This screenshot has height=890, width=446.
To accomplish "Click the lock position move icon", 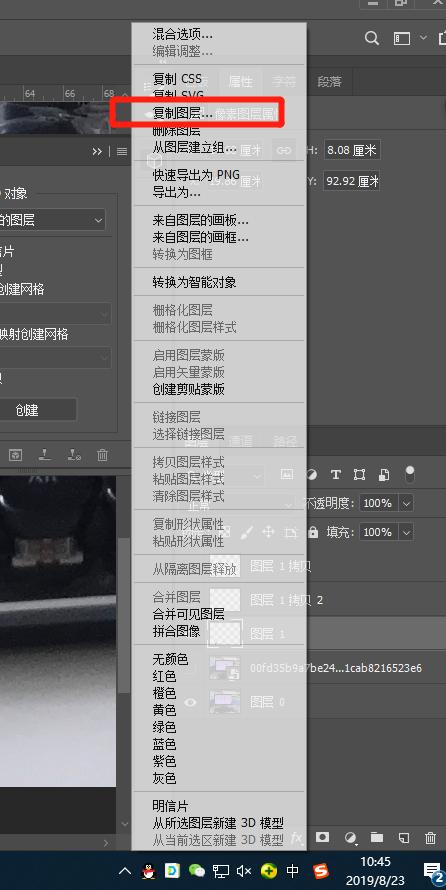I will [x=268, y=532].
